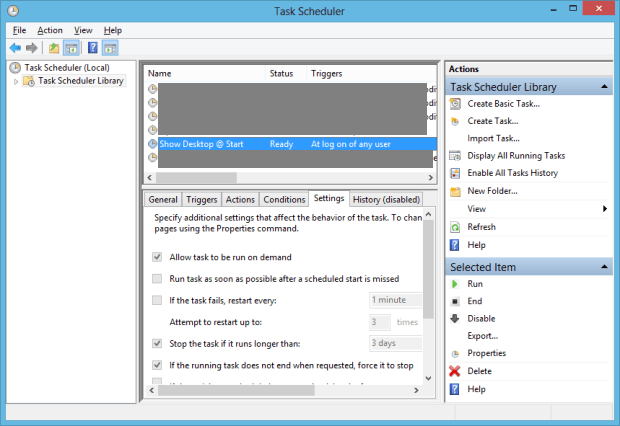Click the Triggers column header
This screenshot has height=426, width=620.
point(372,74)
